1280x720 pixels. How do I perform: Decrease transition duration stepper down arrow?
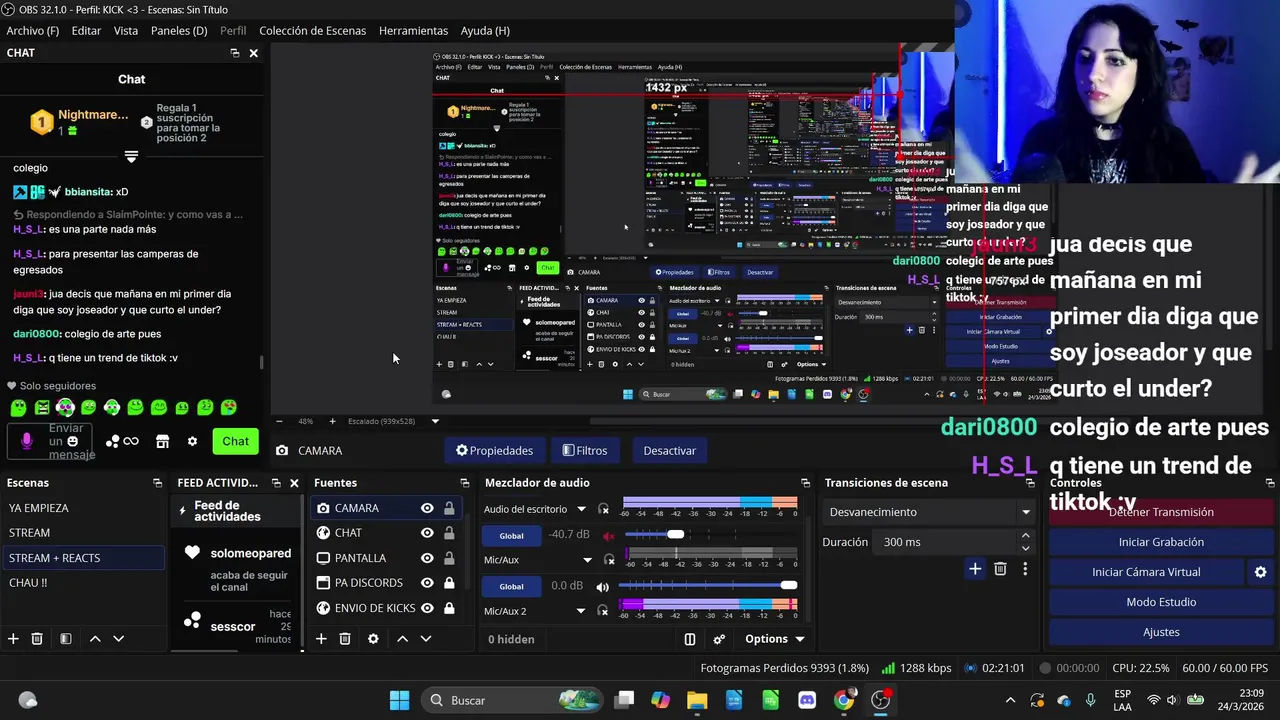1025,548
